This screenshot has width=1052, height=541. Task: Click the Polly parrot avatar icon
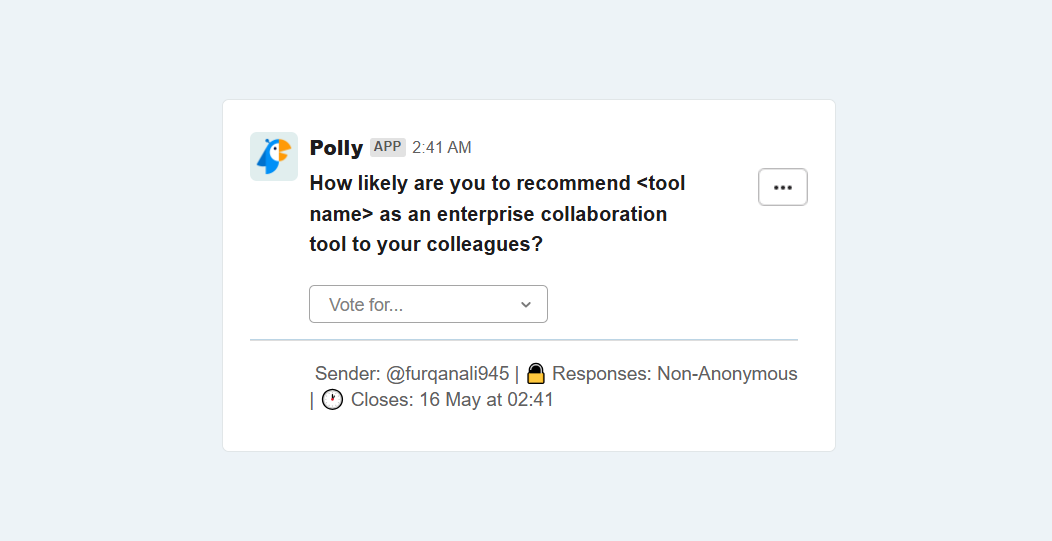tap(274, 156)
